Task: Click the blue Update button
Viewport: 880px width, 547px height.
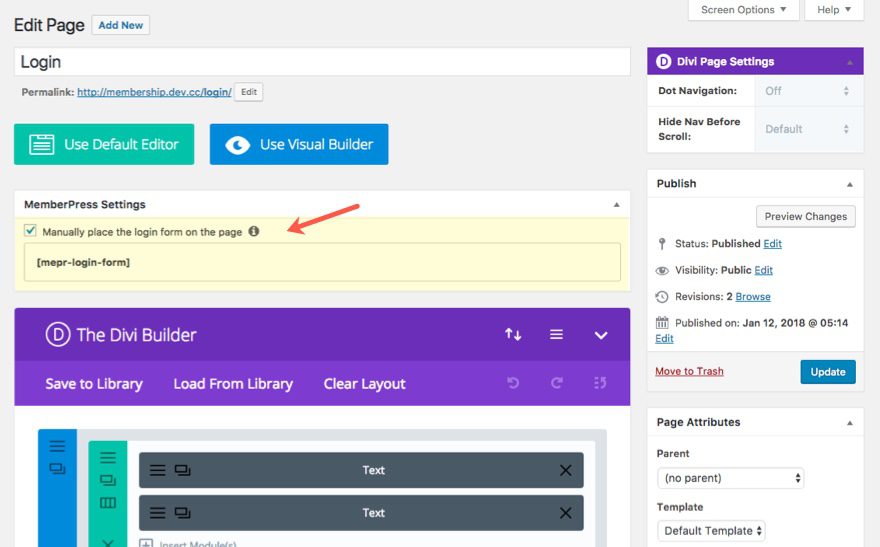Action: [828, 372]
